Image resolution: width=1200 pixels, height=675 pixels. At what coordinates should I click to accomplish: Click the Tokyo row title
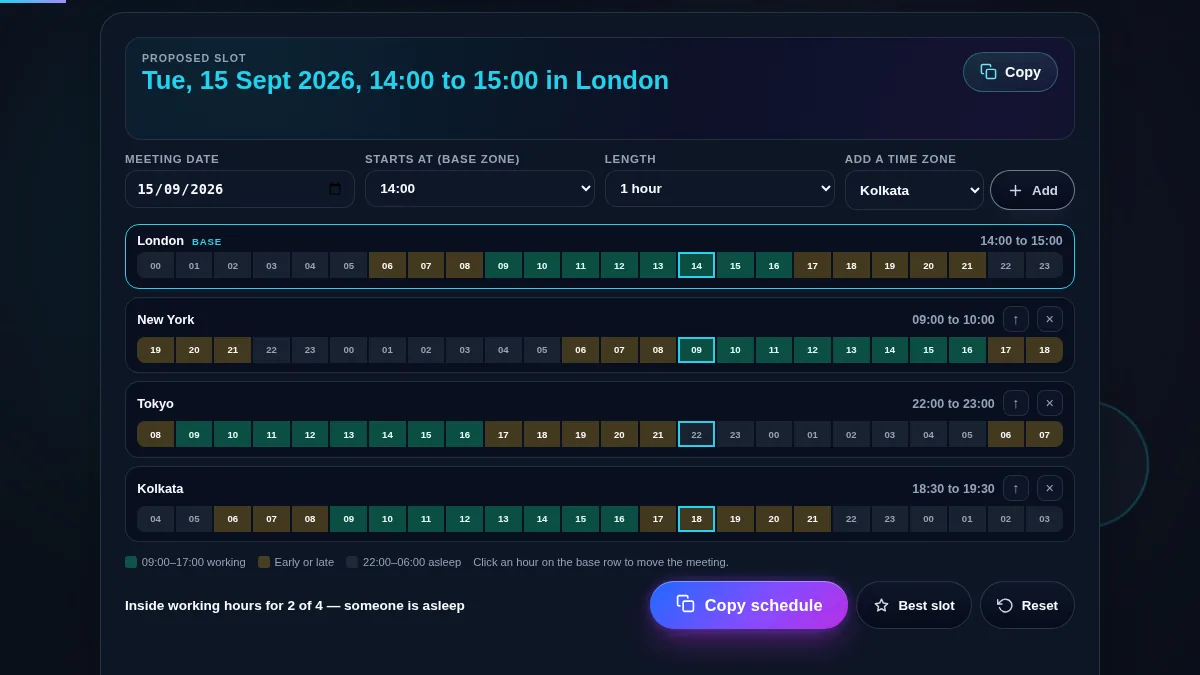pyautogui.click(x=155, y=403)
